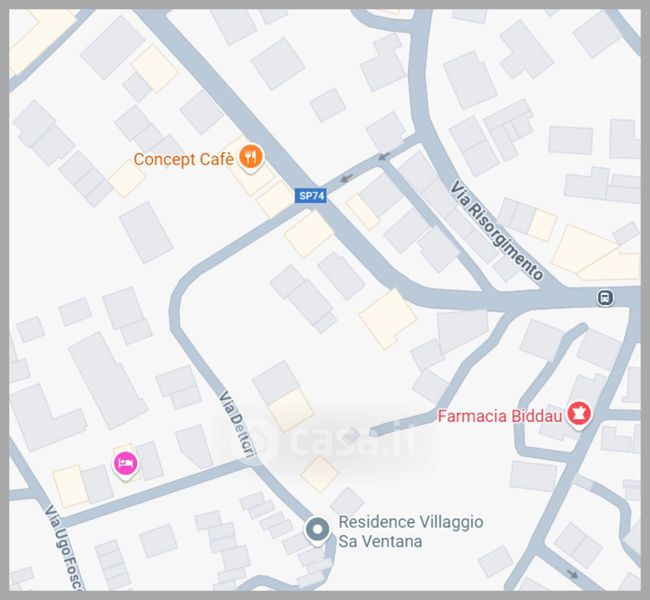
Task: Click the one-way arrow nearest the SP74 badge
Action: (x=346, y=178)
